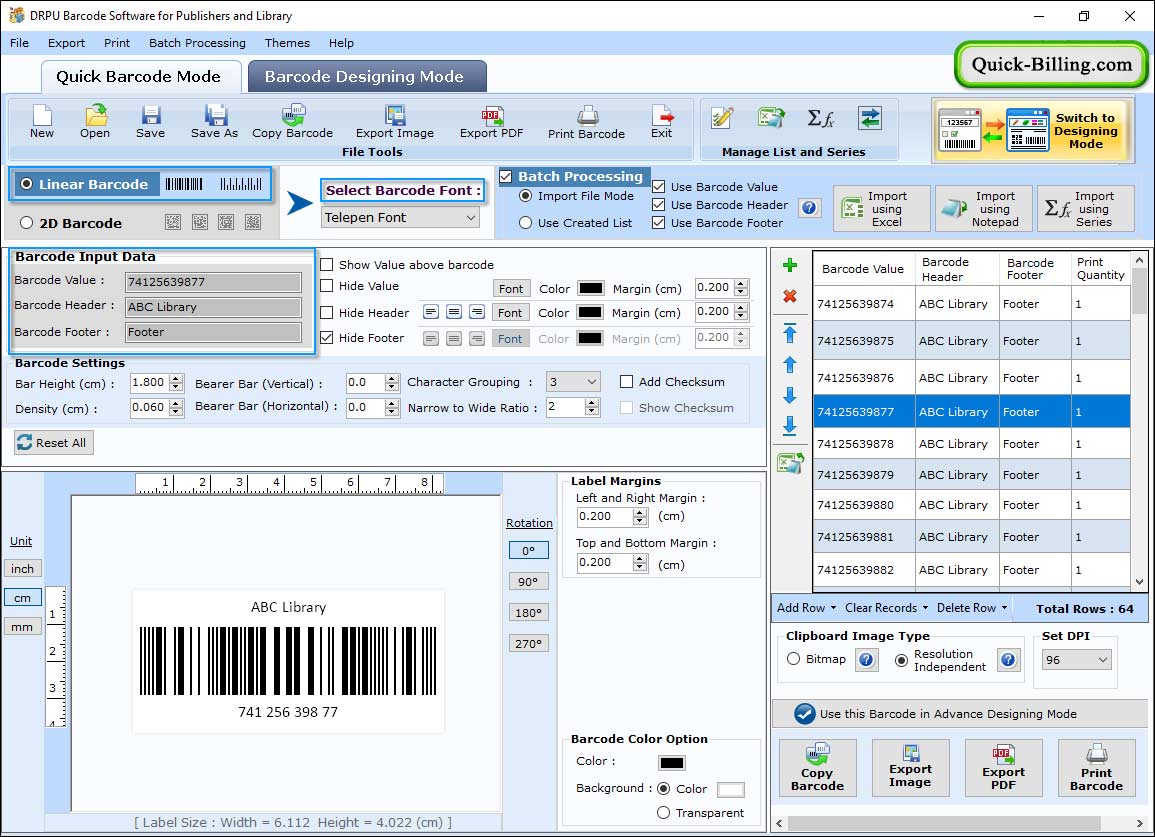Click the Exit icon
1155x837 pixels.
(661, 122)
